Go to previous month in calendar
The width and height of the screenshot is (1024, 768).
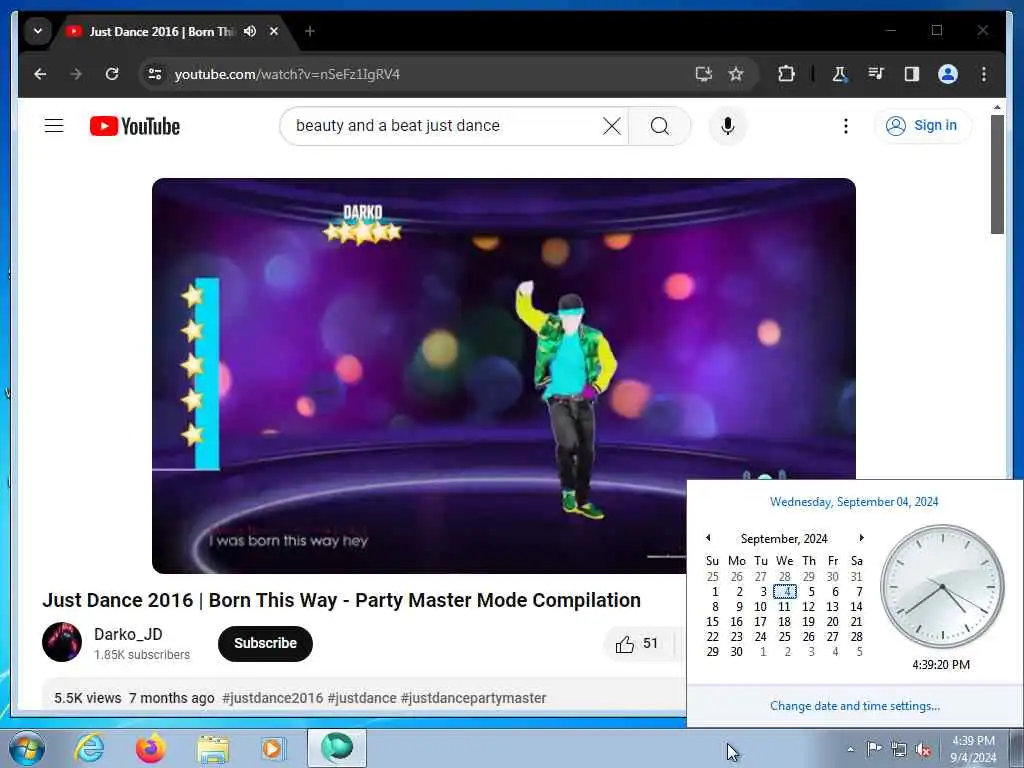click(708, 538)
